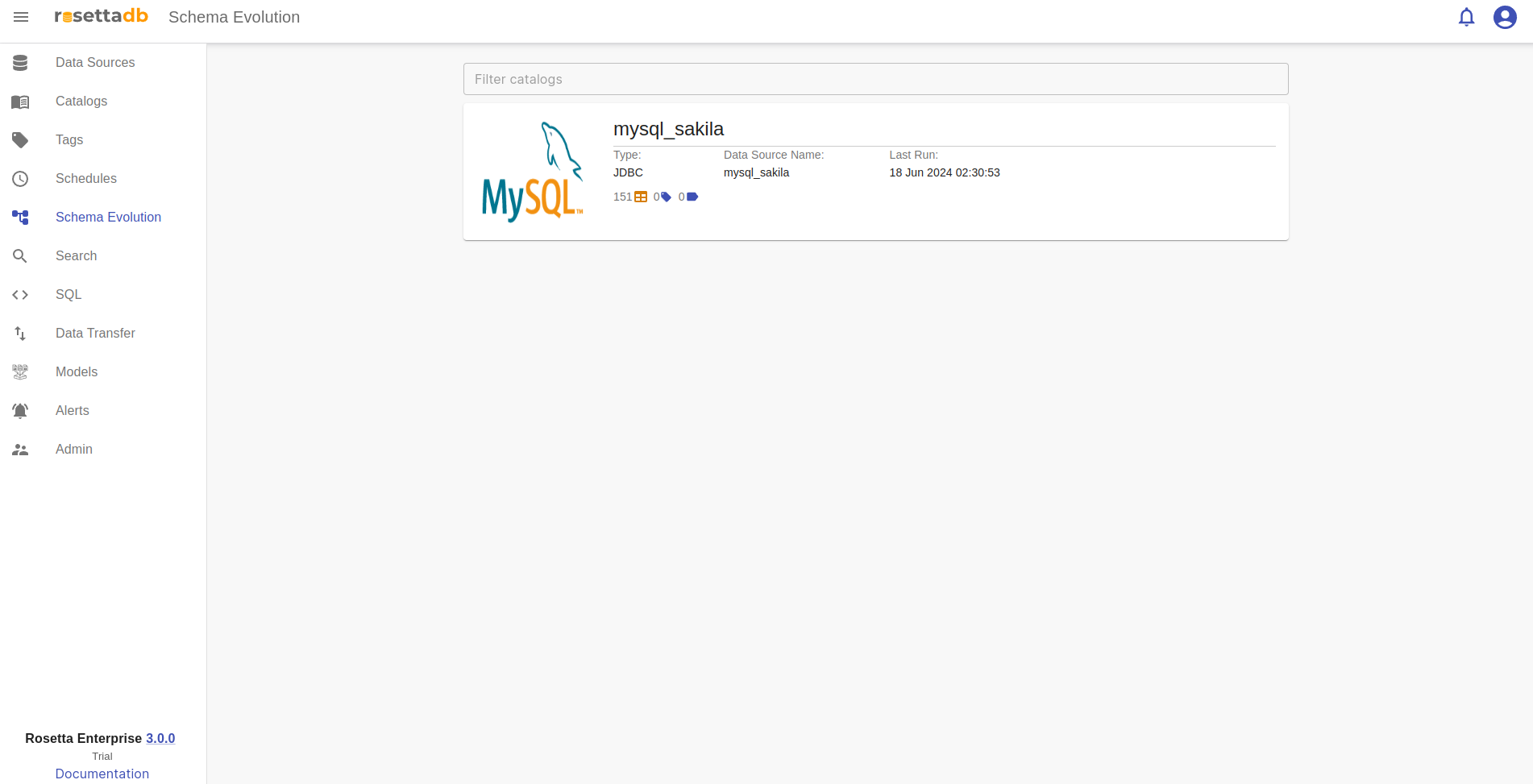
Task: Open the Models section
Action: 77,371
